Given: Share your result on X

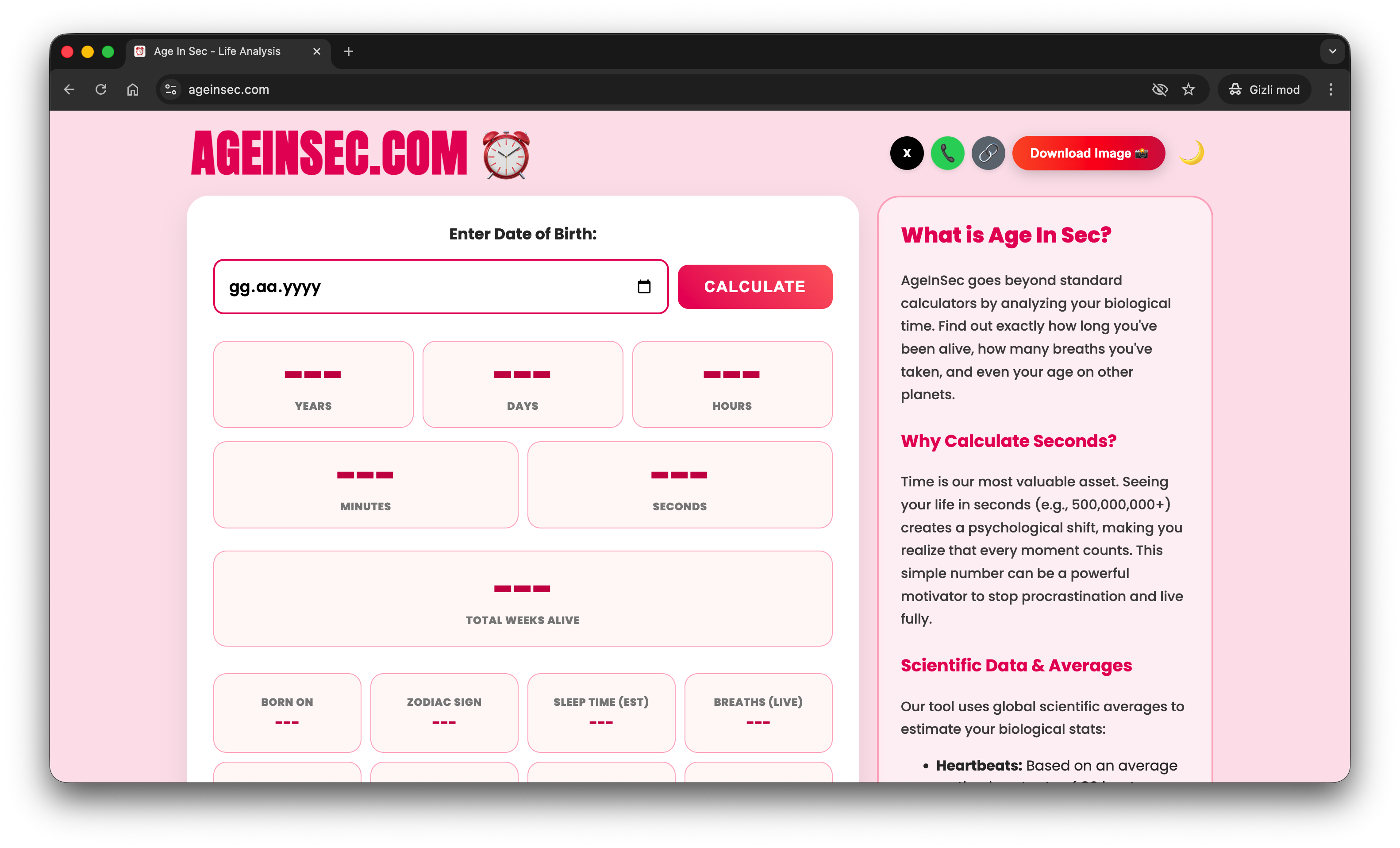Looking at the screenshot, I should [907, 153].
